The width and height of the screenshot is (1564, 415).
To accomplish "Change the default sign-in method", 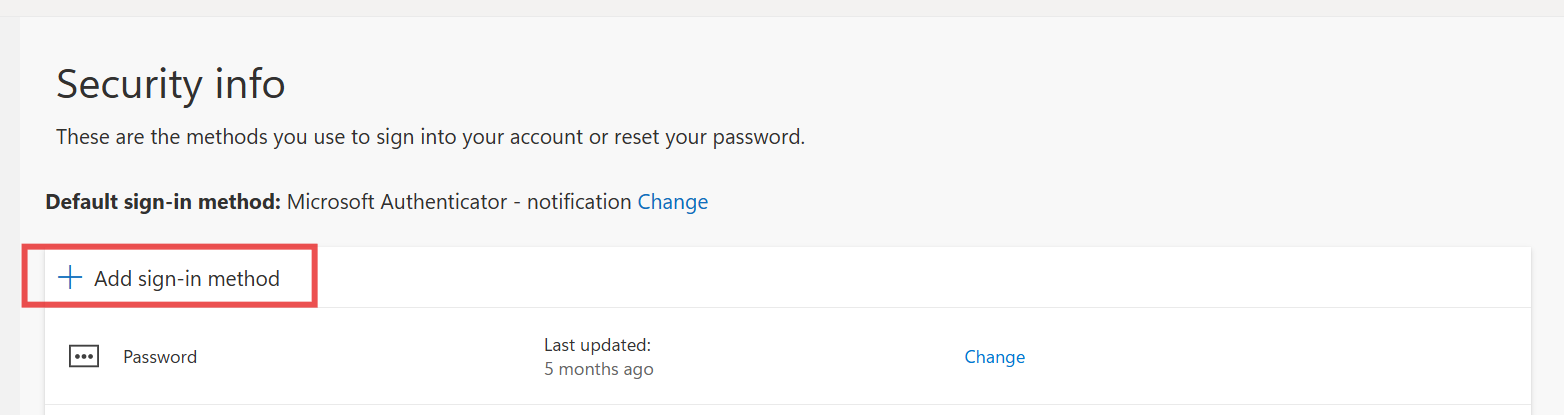I will click(672, 202).
